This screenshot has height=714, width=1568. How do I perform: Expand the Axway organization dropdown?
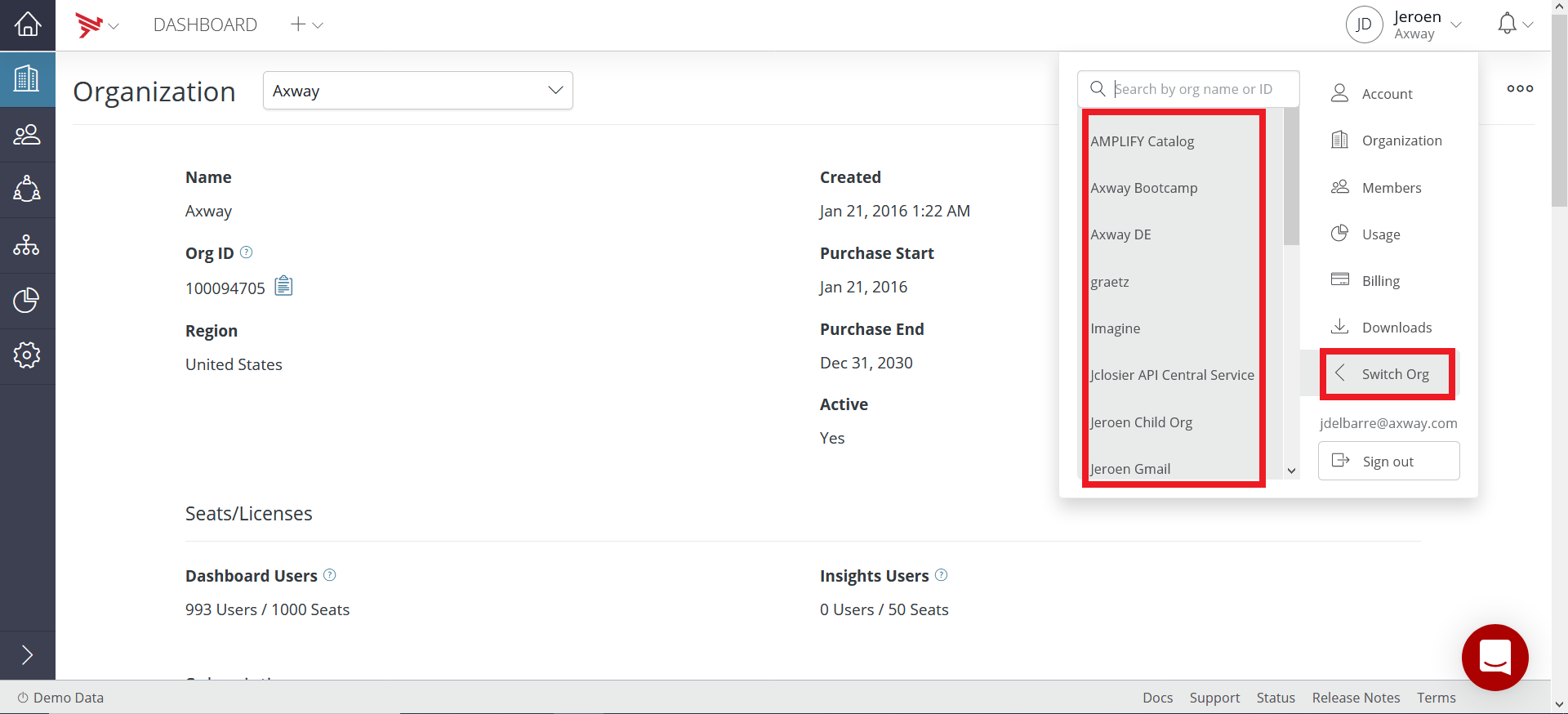[x=418, y=91]
